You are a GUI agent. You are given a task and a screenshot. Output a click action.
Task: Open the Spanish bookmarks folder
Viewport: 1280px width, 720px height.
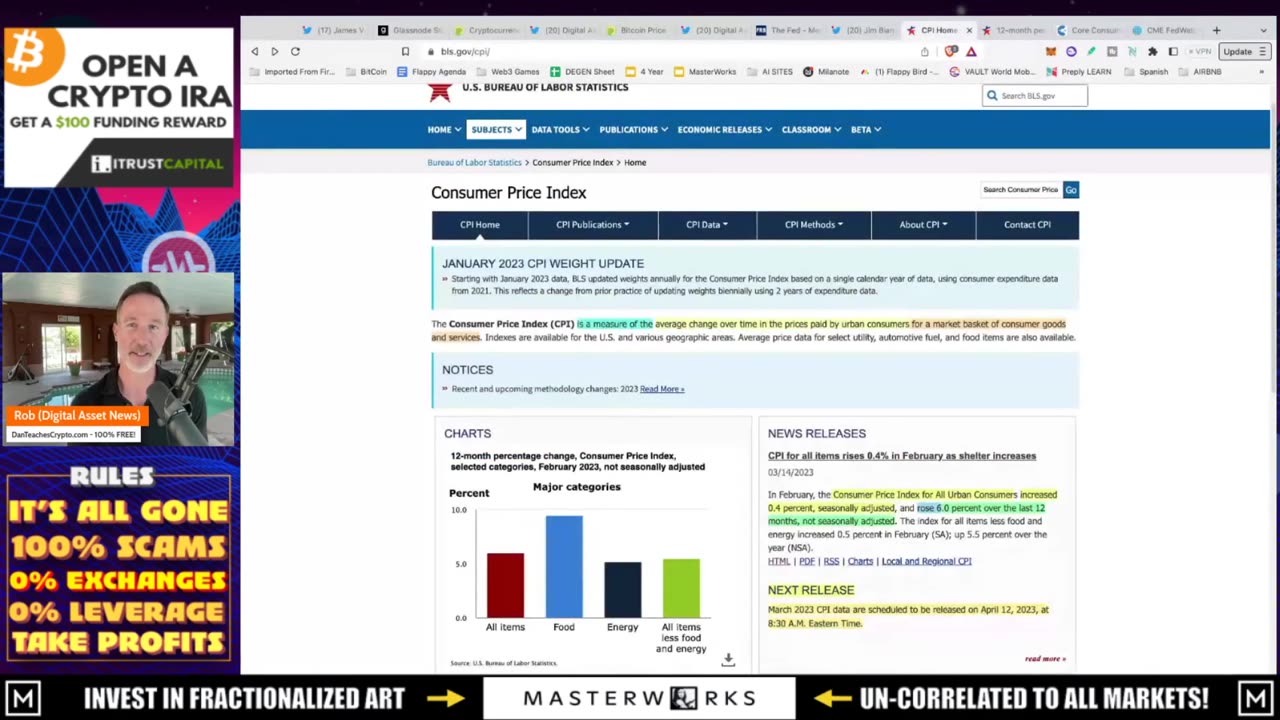click(x=1145, y=72)
